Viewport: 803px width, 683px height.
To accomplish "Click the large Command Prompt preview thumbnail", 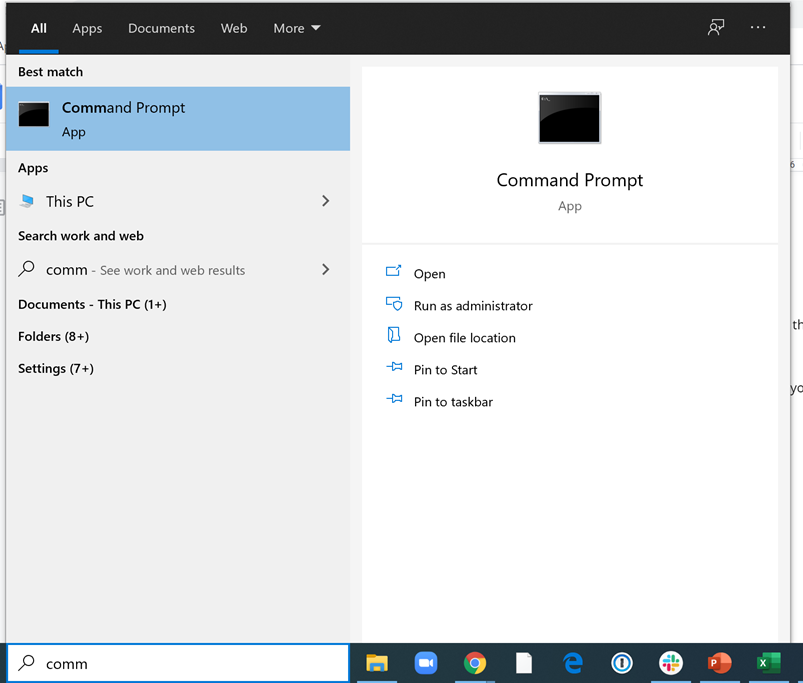I will coord(569,118).
